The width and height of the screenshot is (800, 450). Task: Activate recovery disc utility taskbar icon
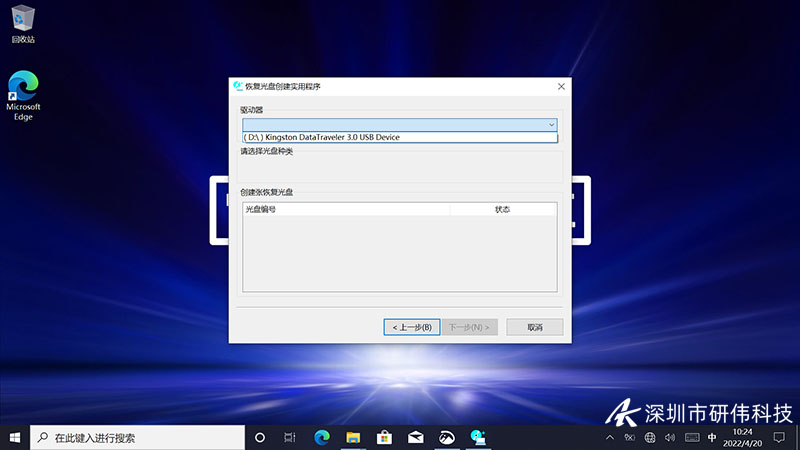478,438
